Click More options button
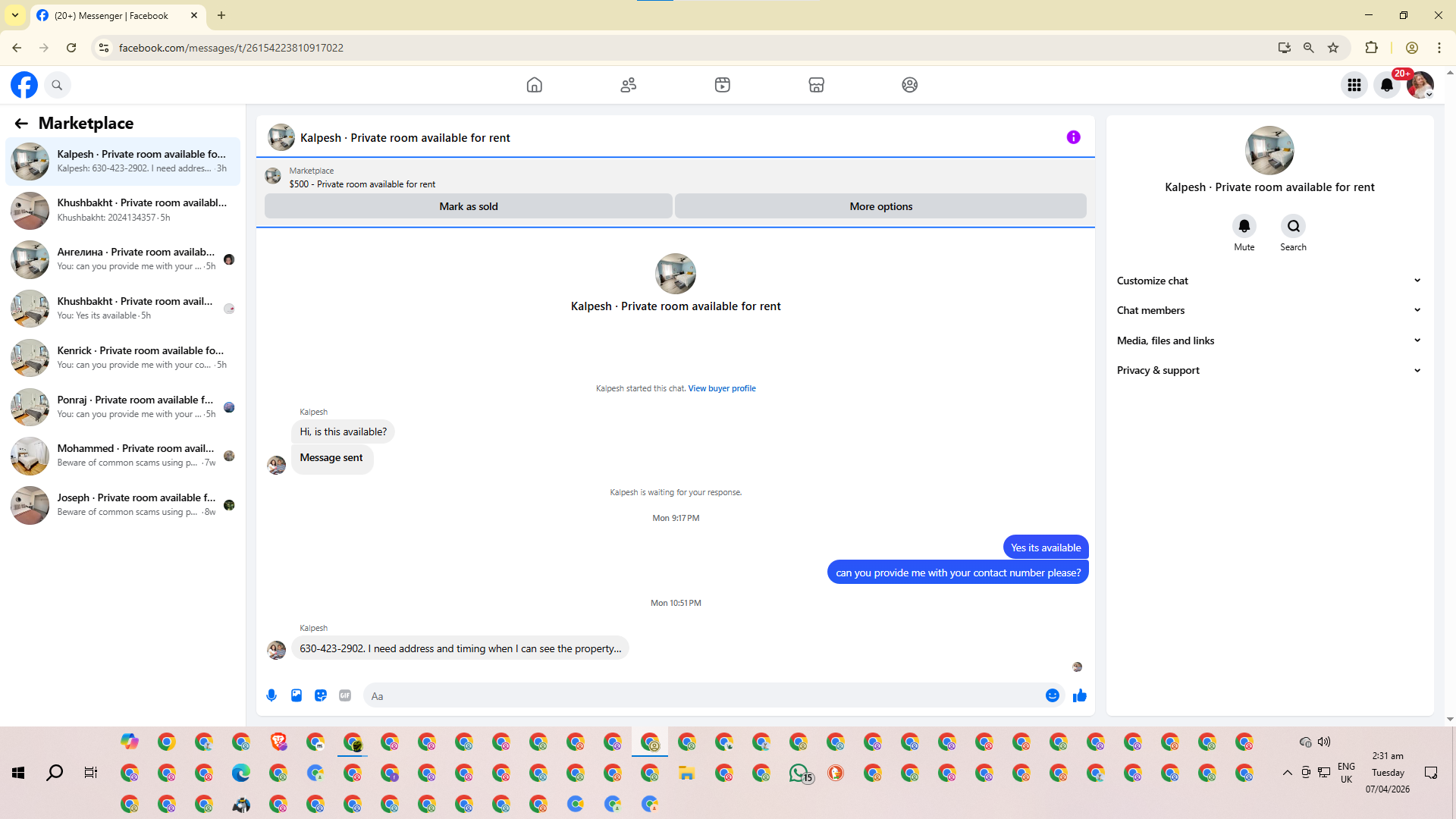Viewport: 1456px width, 819px height. [x=880, y=206]
